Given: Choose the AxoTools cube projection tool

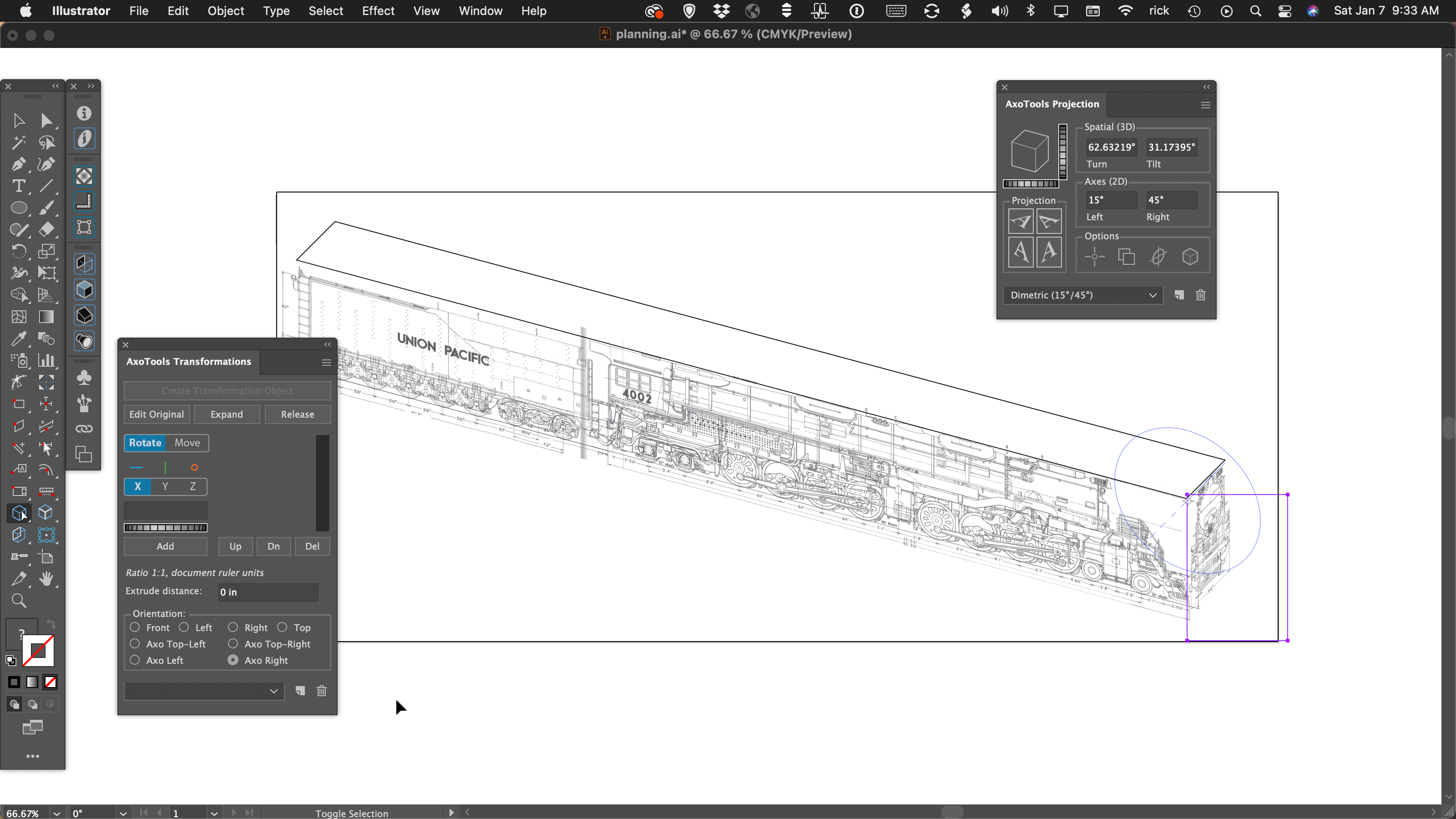Looking at the screenshot, I should coord(19,513).
